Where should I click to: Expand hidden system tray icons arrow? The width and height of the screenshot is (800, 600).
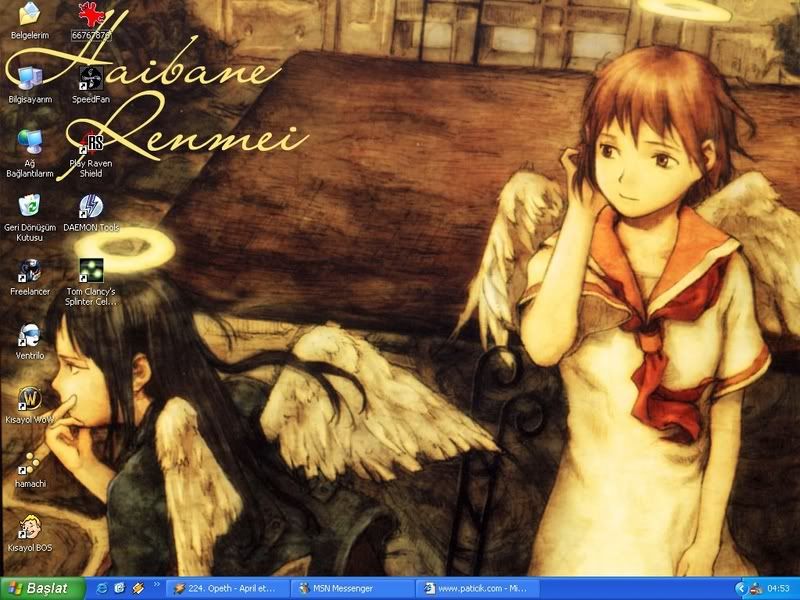point(741,588)
